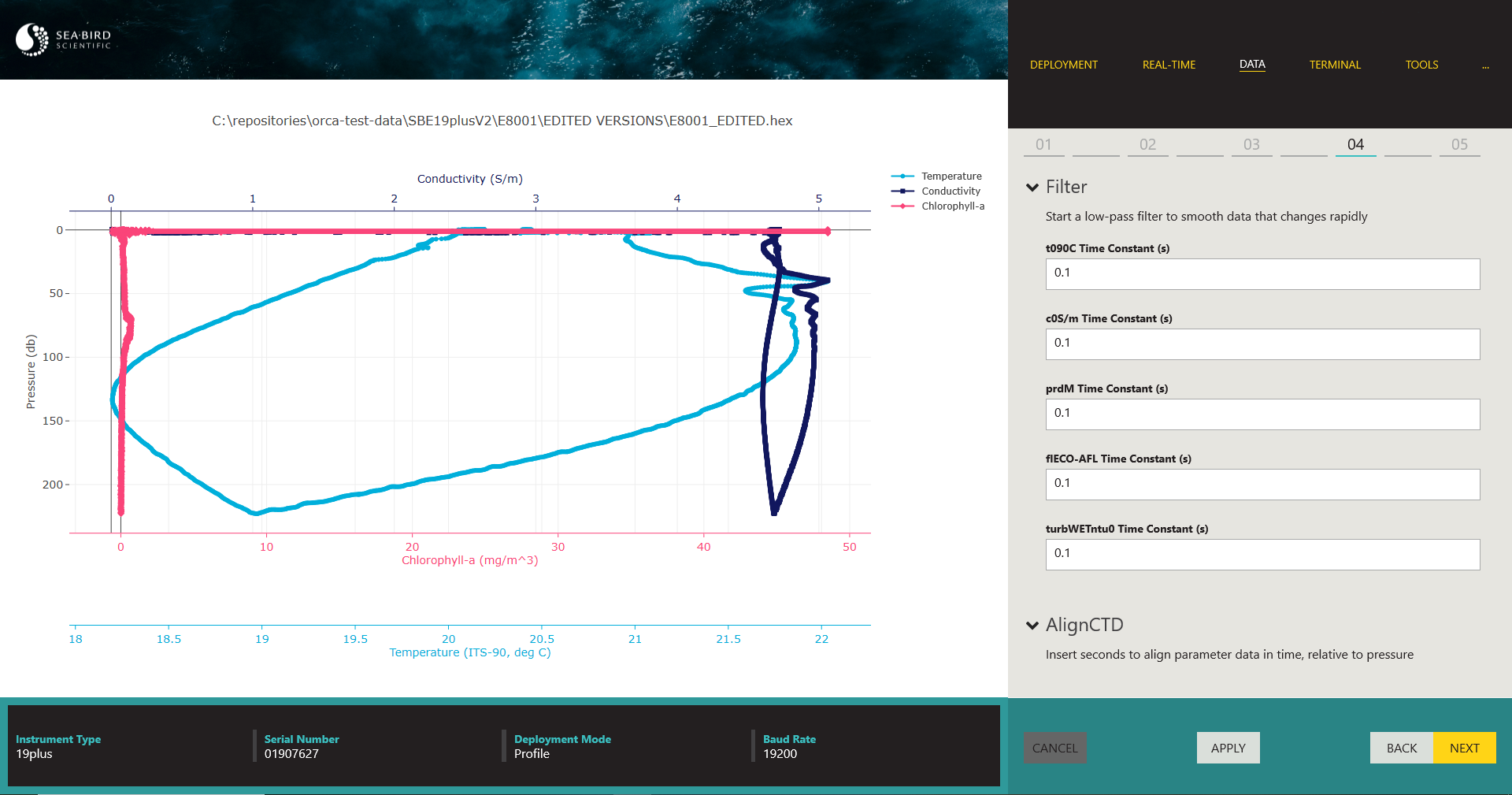
Task: Click the Sea-Bird Scientific logo
Action: tap(64, 39)
